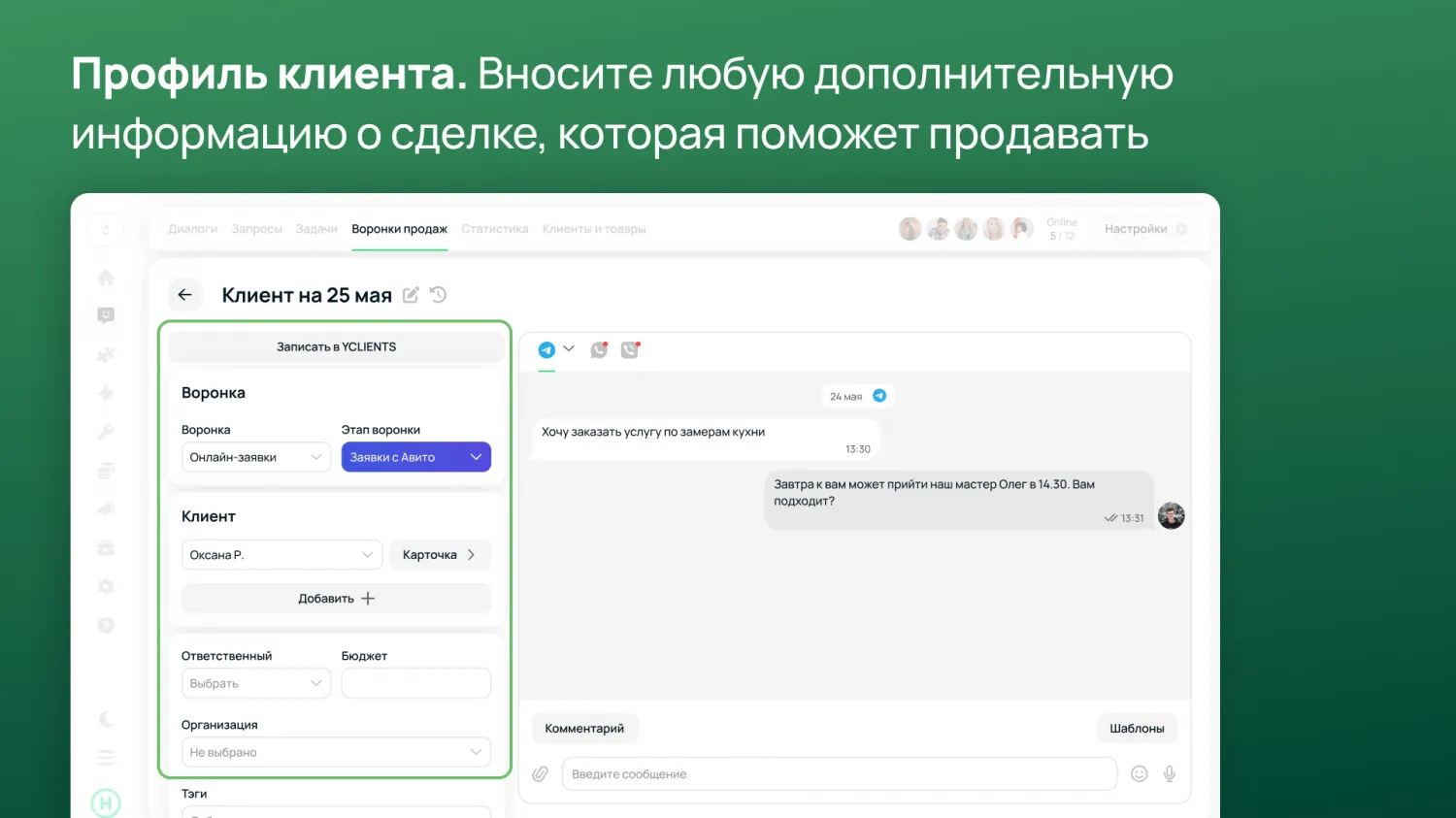Click the edit pencil icon beside the deal name
1456x818 pixels.
(411, 295)
